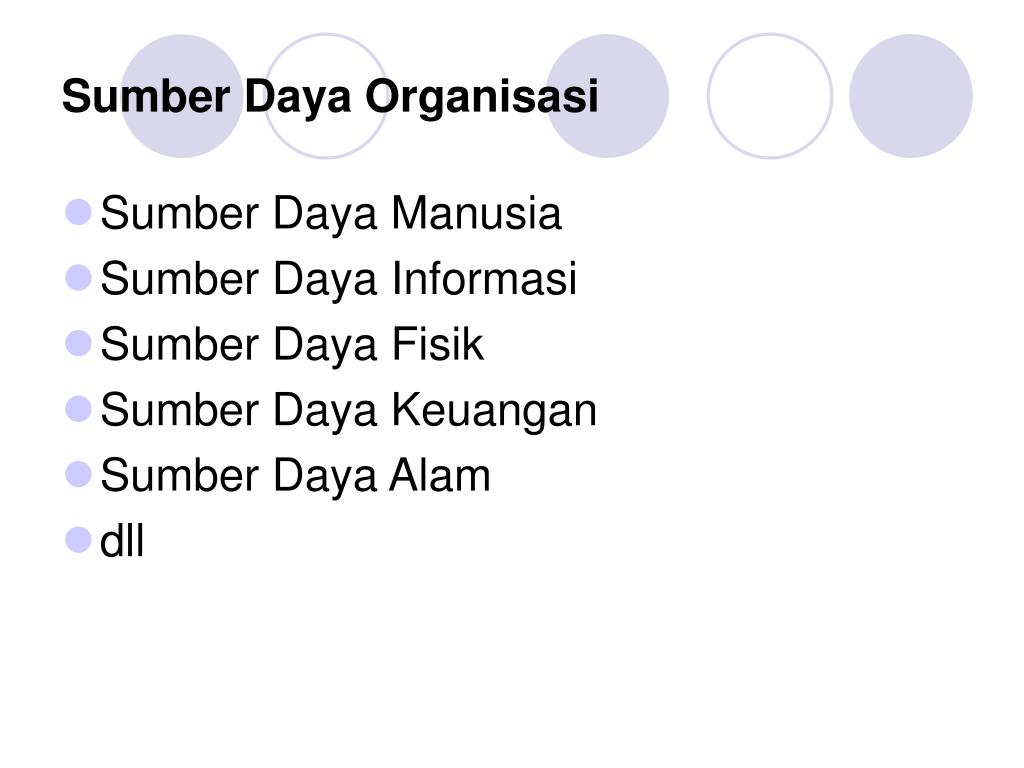The image size is (1024, 768).
Task: Select the Sumber Daya Alam bullet text
Action: click(295, 475)
